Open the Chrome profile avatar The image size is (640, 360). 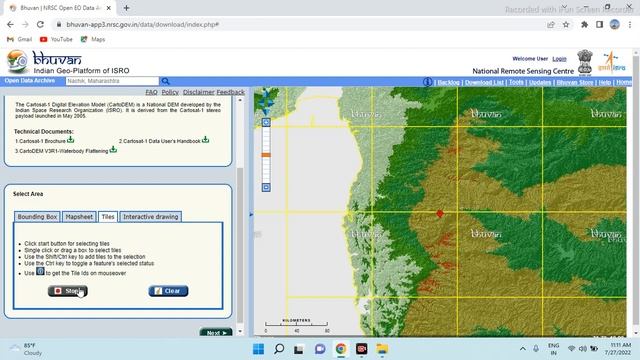(615, 24)
